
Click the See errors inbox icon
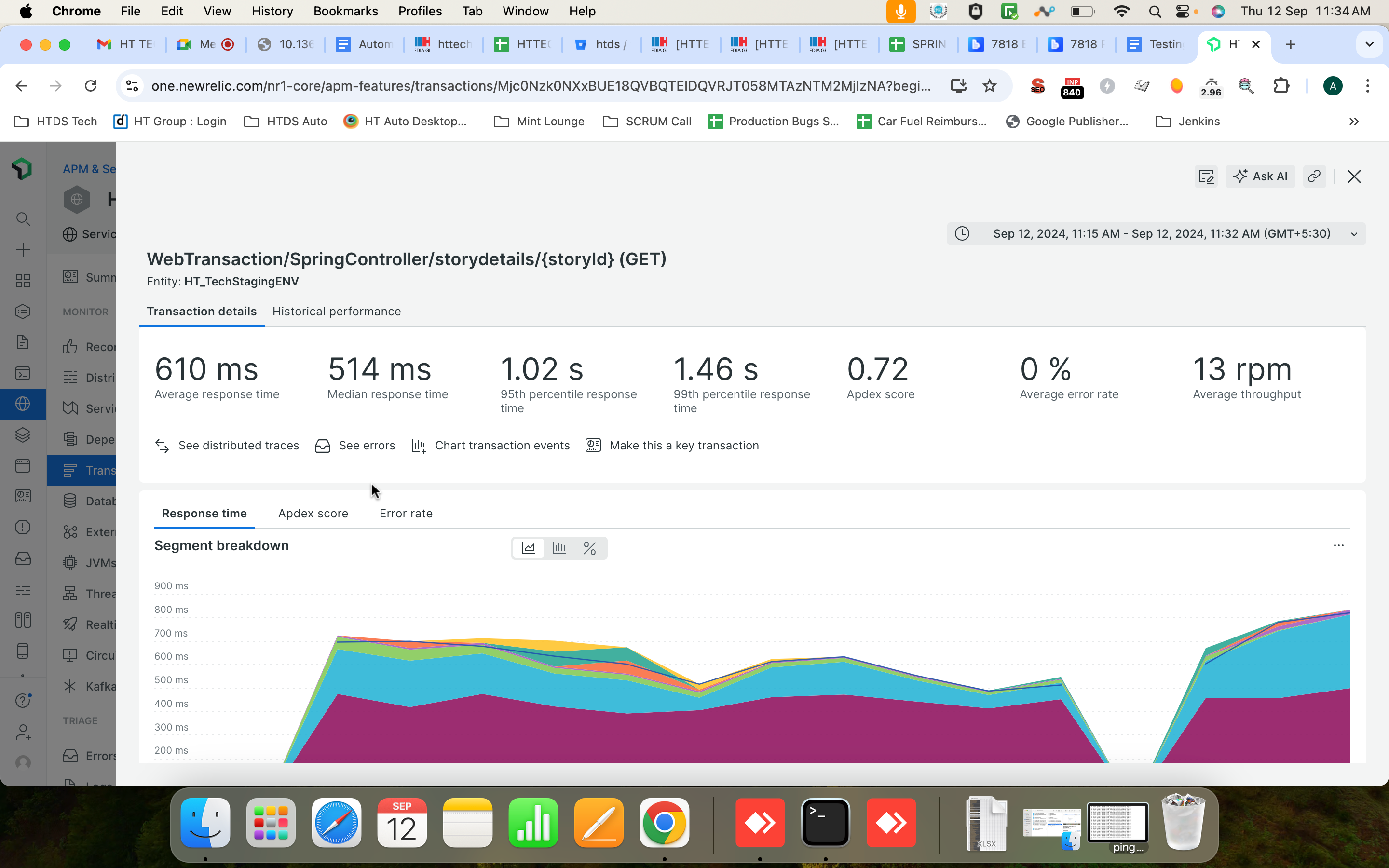[323, 446]
